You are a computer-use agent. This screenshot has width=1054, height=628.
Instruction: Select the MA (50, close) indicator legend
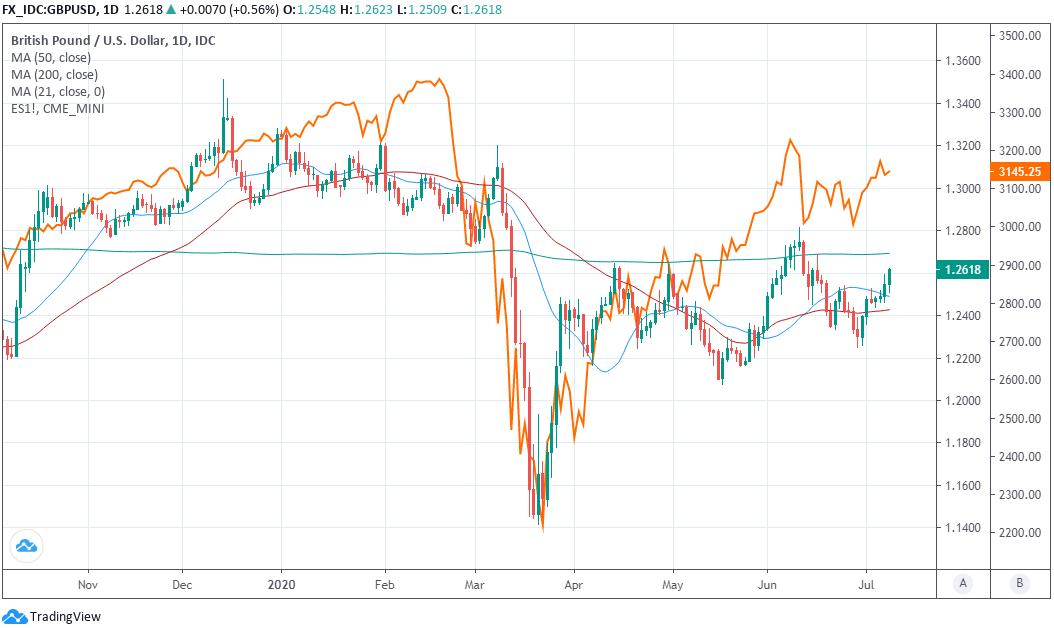pos(50,58)
